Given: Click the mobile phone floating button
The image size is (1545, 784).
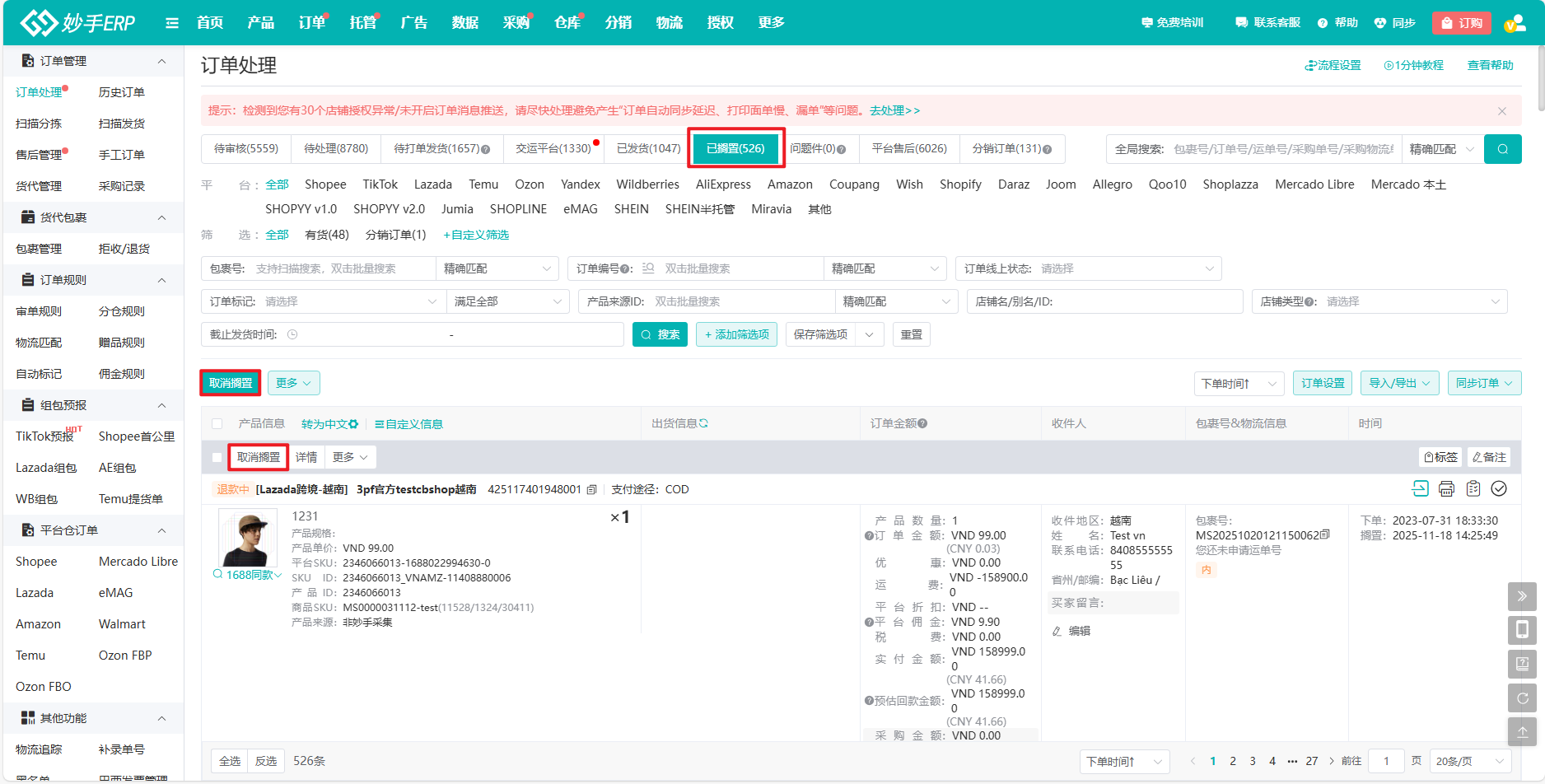Looking at the screenshot, I should click(1522, 630).
